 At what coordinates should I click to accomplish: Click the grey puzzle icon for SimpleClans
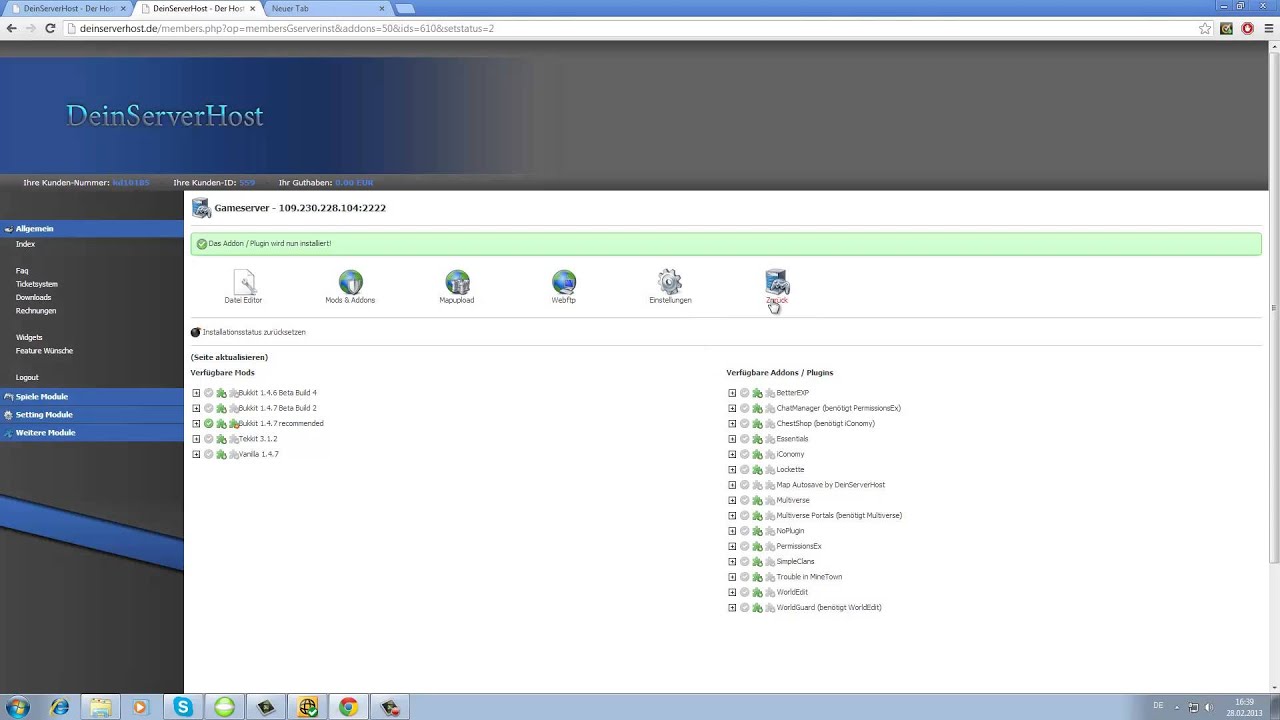[x=769, y=562]
